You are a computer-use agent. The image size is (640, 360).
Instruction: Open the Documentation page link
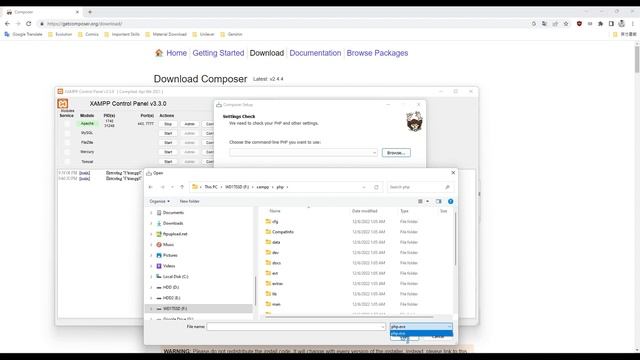tap(315, 53)
